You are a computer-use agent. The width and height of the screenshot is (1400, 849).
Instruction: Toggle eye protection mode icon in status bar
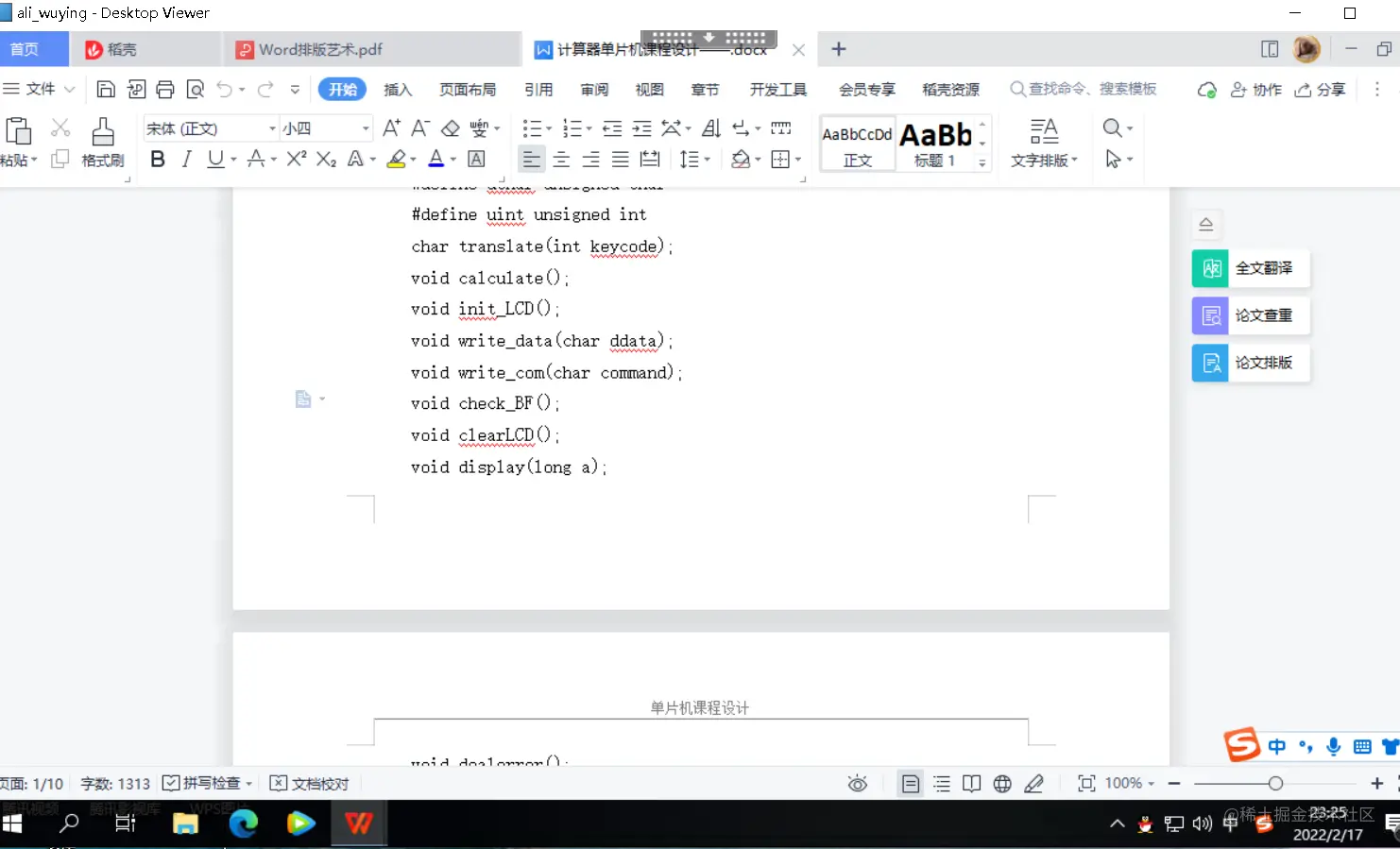[858, 783]
